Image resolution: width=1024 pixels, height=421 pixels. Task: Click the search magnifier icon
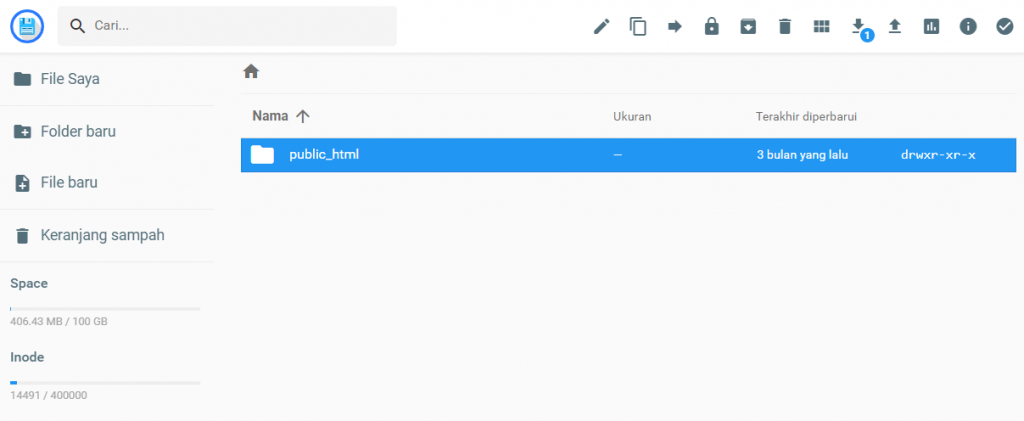(x=78, y=26)
